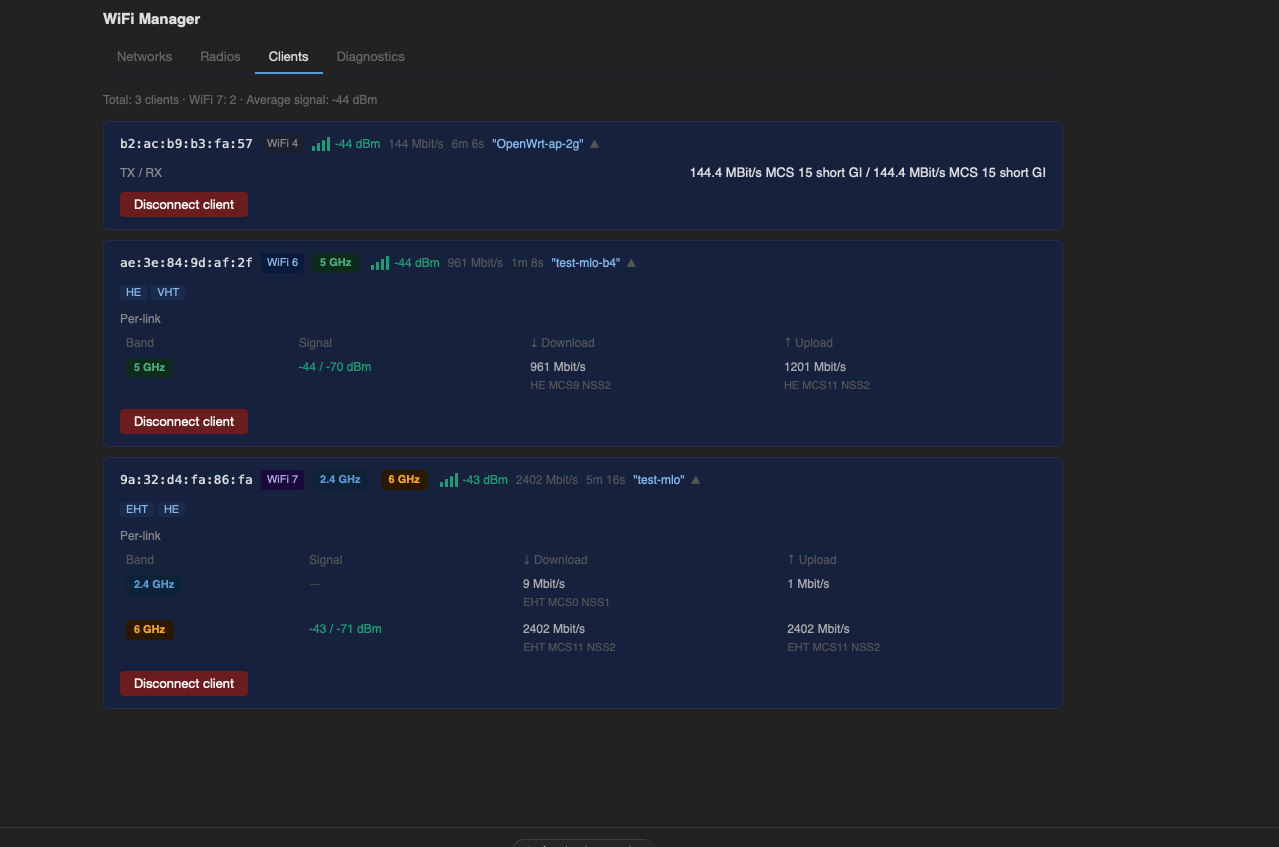Click the 1m 8s connection time
Screen dimensions: 1279x847
coord(527,263)
